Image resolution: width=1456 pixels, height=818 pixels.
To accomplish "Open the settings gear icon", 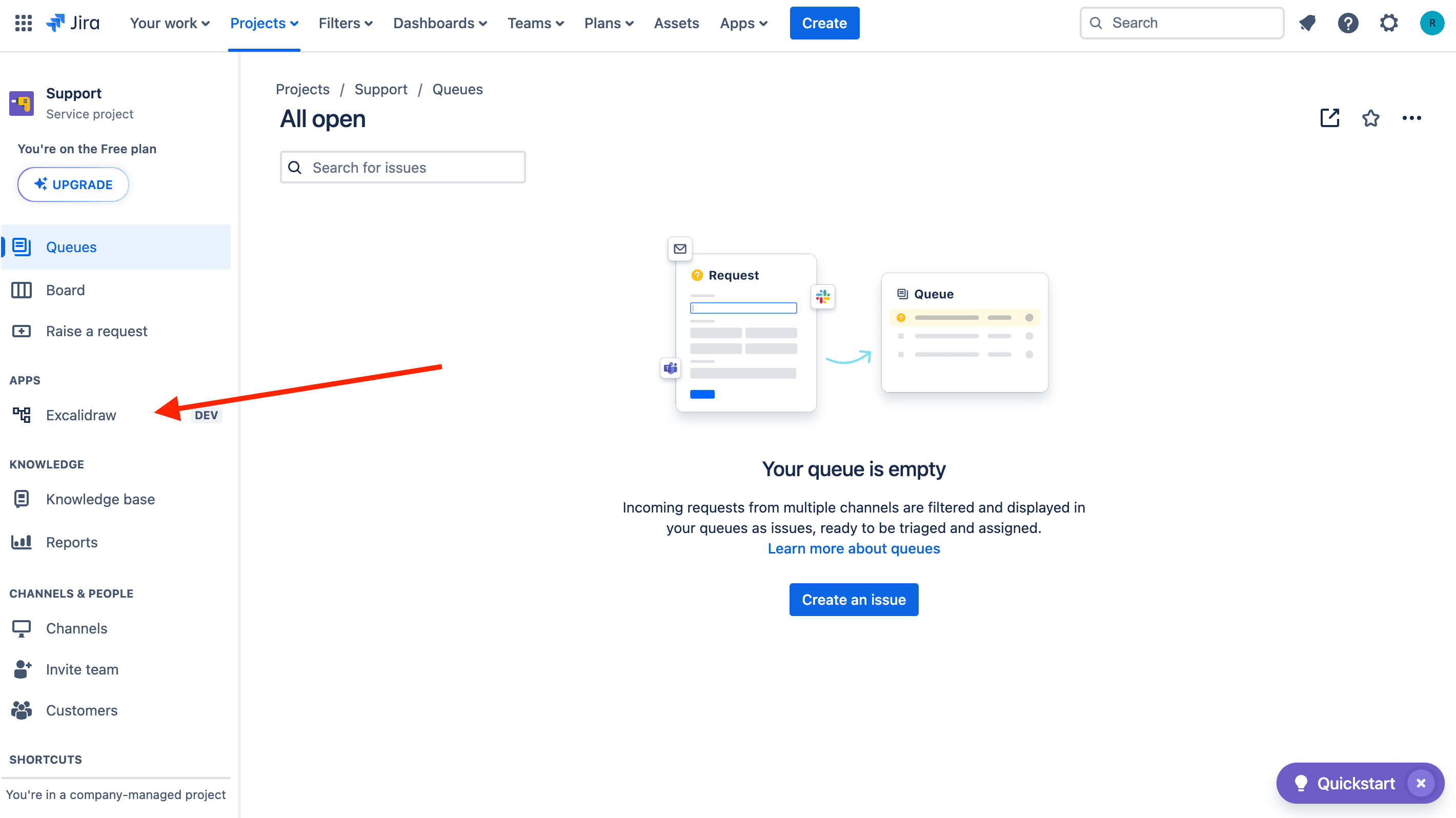I will tap(1389, 23).
